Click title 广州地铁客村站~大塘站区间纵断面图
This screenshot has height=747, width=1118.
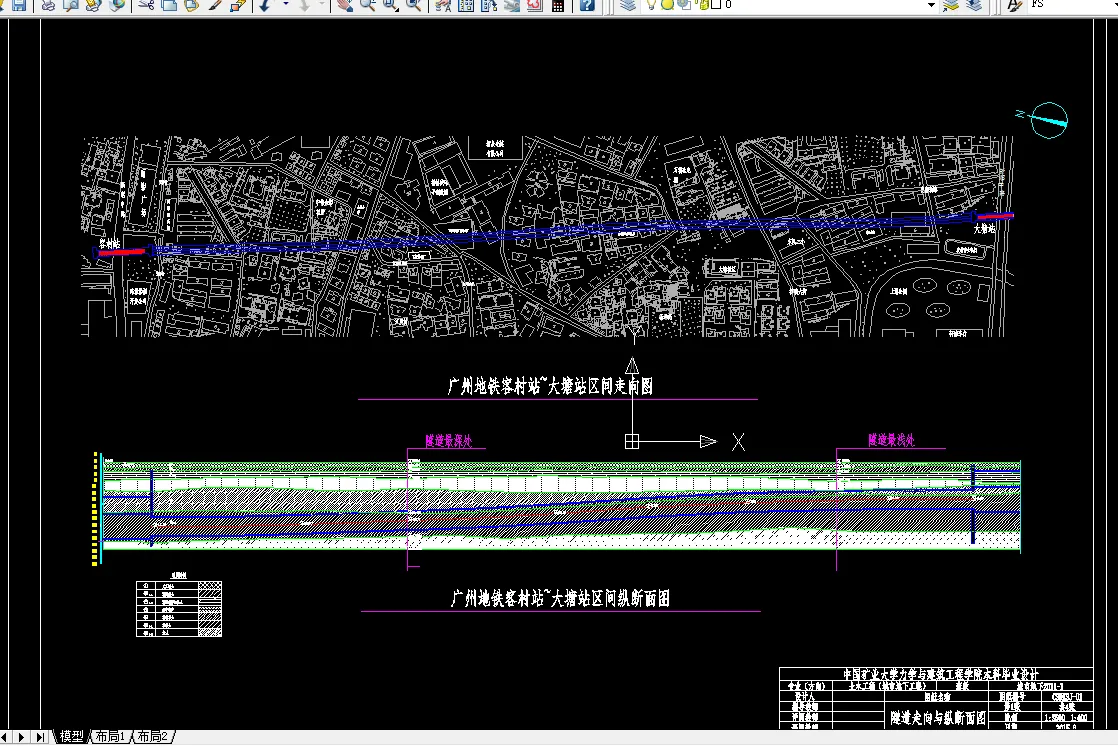tap(560, 598)
